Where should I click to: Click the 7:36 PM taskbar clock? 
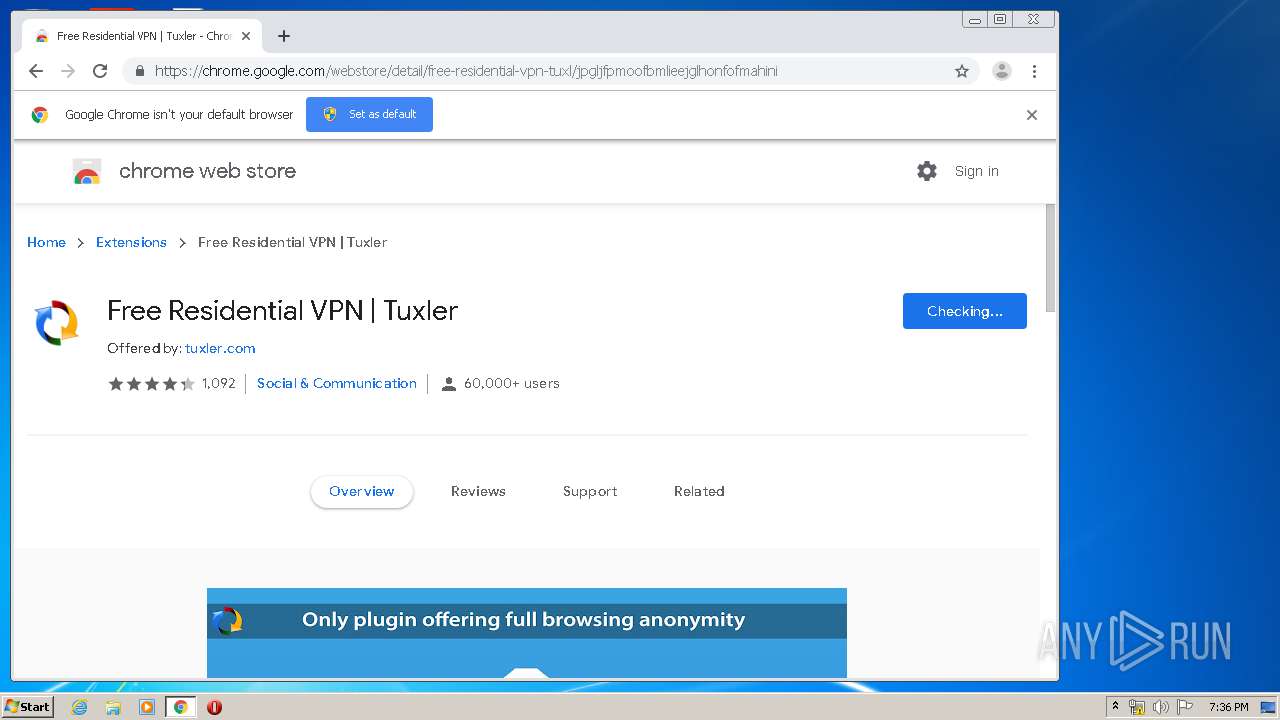click(x=1228, y=707)
